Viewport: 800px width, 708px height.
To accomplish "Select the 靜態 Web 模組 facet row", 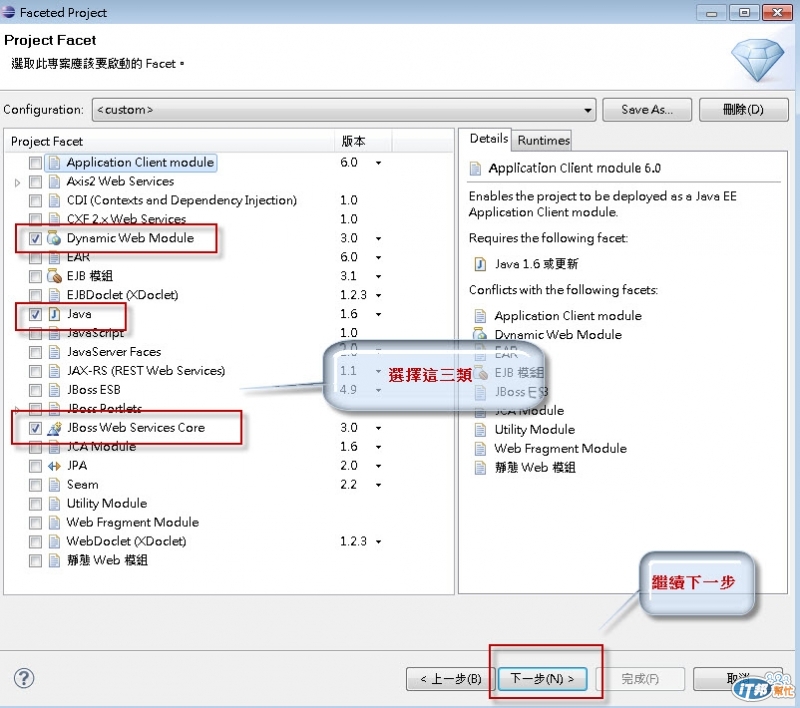I will (107, 560).
